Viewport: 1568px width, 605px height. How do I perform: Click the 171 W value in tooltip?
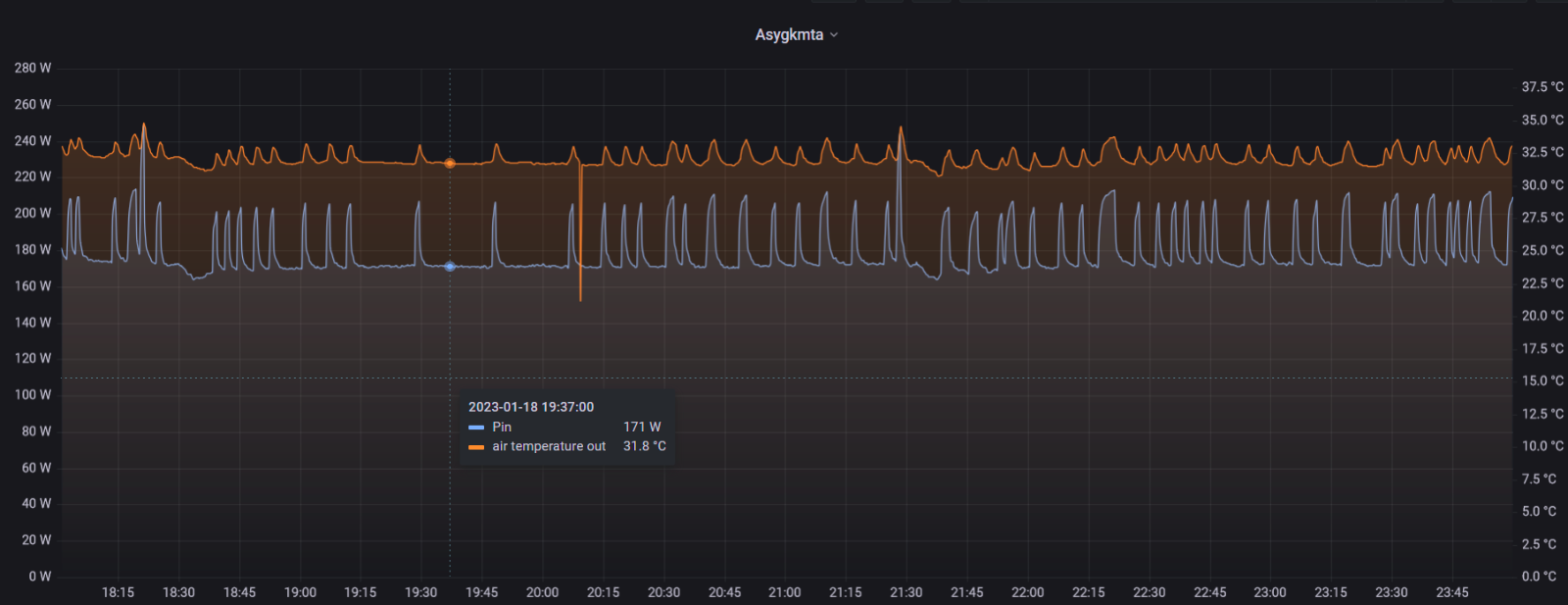tap(642, 427)
